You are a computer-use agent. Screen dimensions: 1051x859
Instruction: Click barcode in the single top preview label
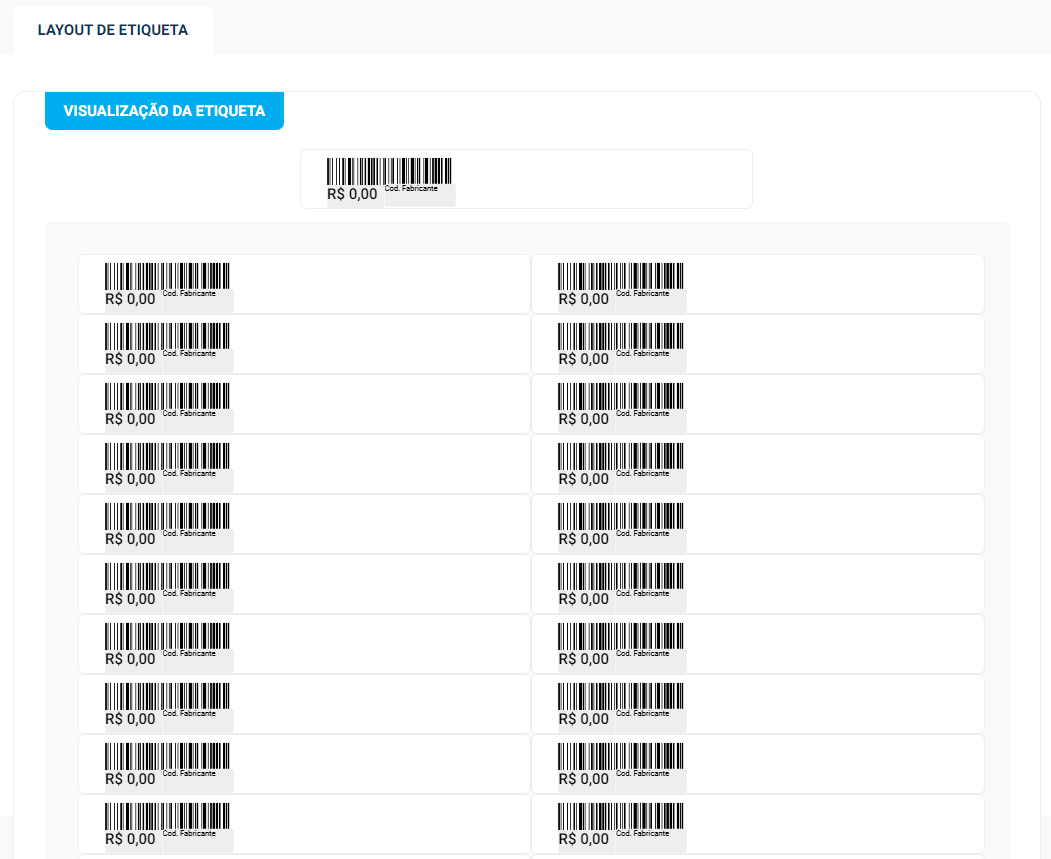click(389, 170)
